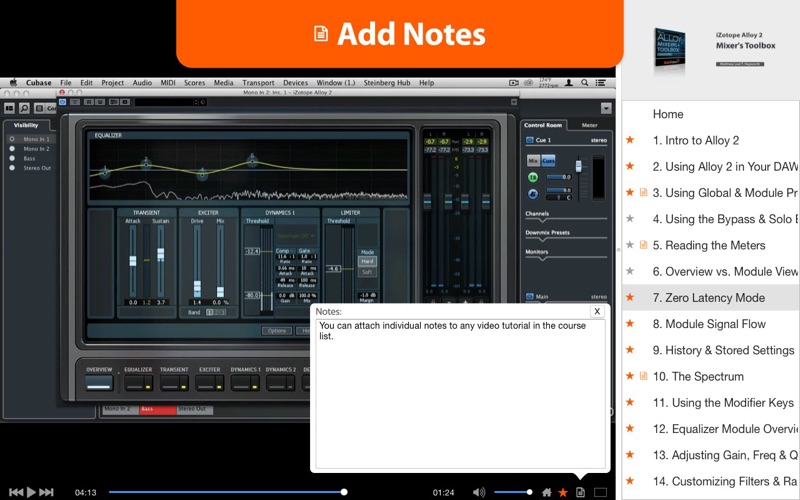This screenshot has height=500, width=800.
Task: Click into the Notes text area
Action: (x=460, y=394)
